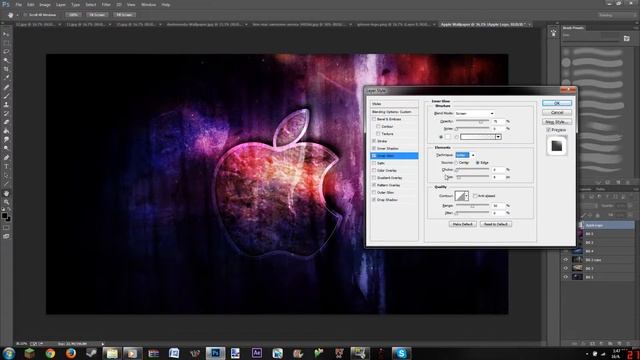The width and height of the screenshot is (640, 360).
Task: Toggle Drop Shadow effect checkbox
Action: (x=373, y=200)
